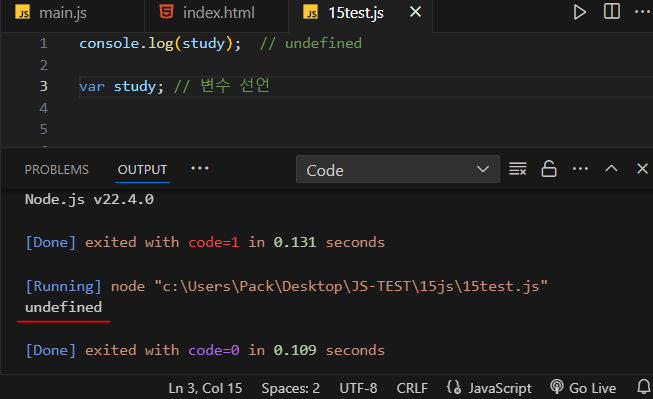Click the [Running] node command line
653x399 pixels.
pyautogui.click(x=287, y=287)
